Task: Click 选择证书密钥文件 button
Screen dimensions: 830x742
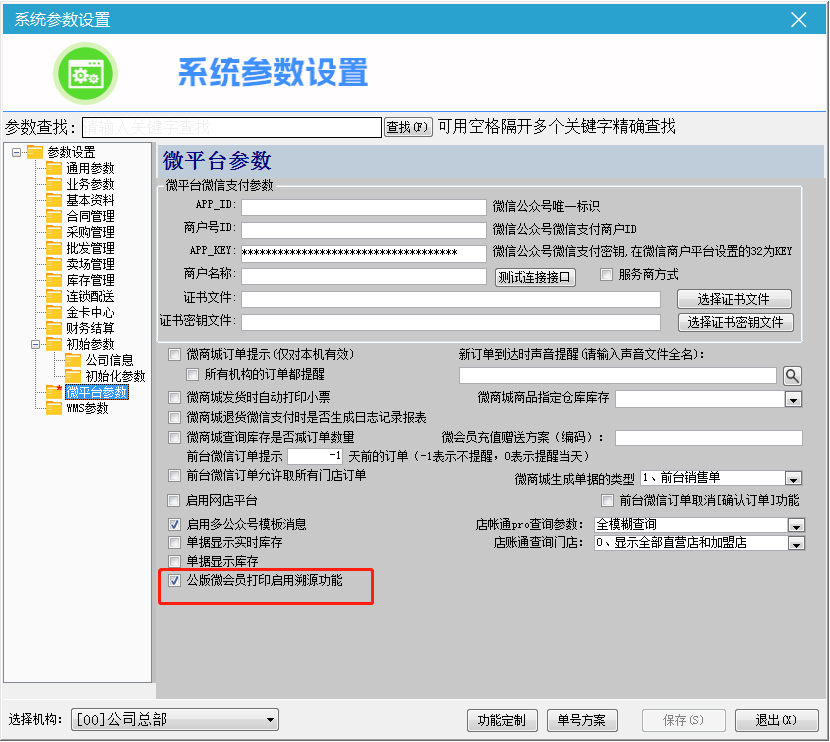Action: pyautogui.click(x=735, y=322)
